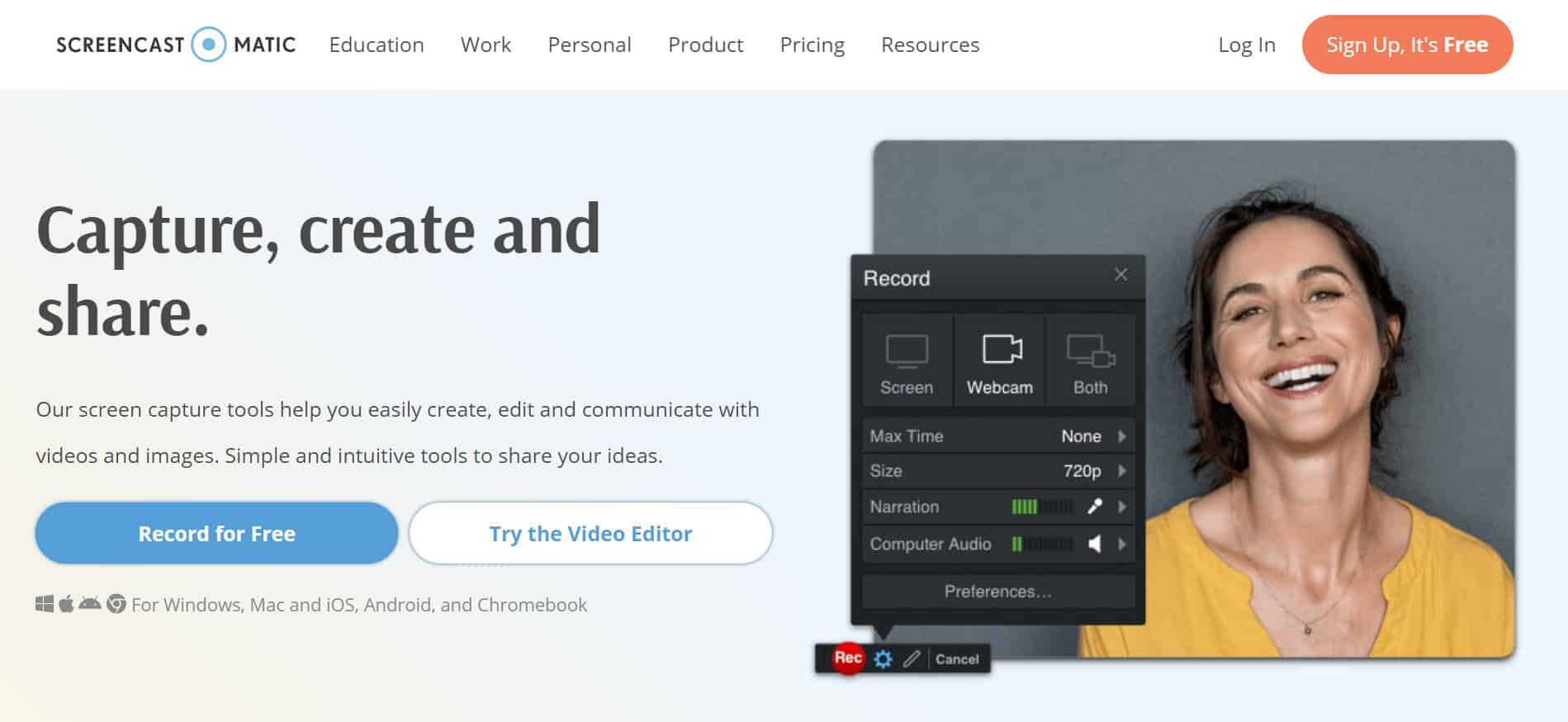Click the Narration microphone icon
This screenshot has width=1568, height=722.
click(1095, 507)
